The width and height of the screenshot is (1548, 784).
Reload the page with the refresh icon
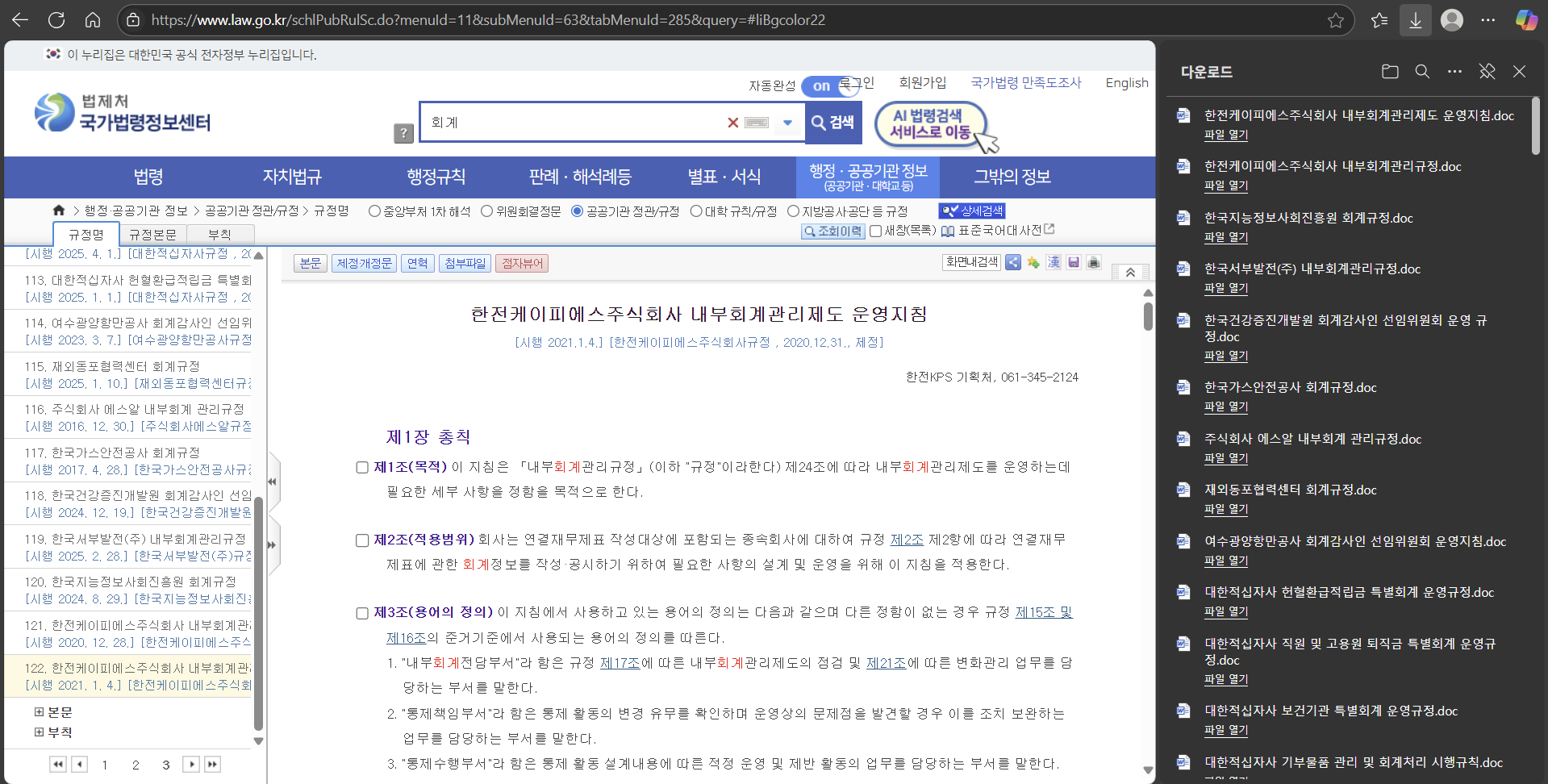[56, 20]
